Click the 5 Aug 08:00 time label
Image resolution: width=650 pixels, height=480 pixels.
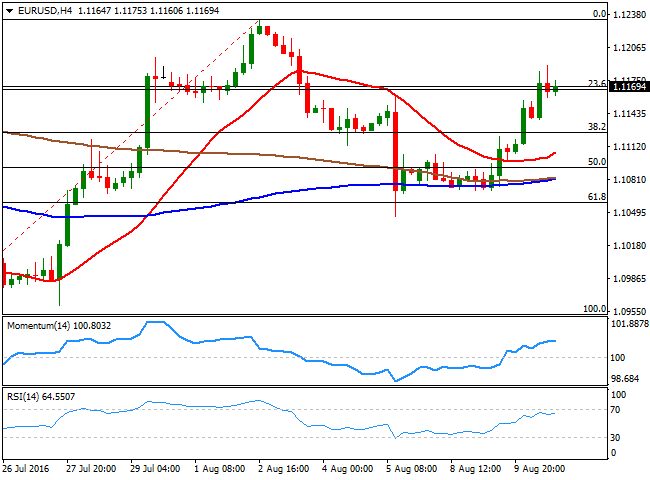(x=412, y=469)
